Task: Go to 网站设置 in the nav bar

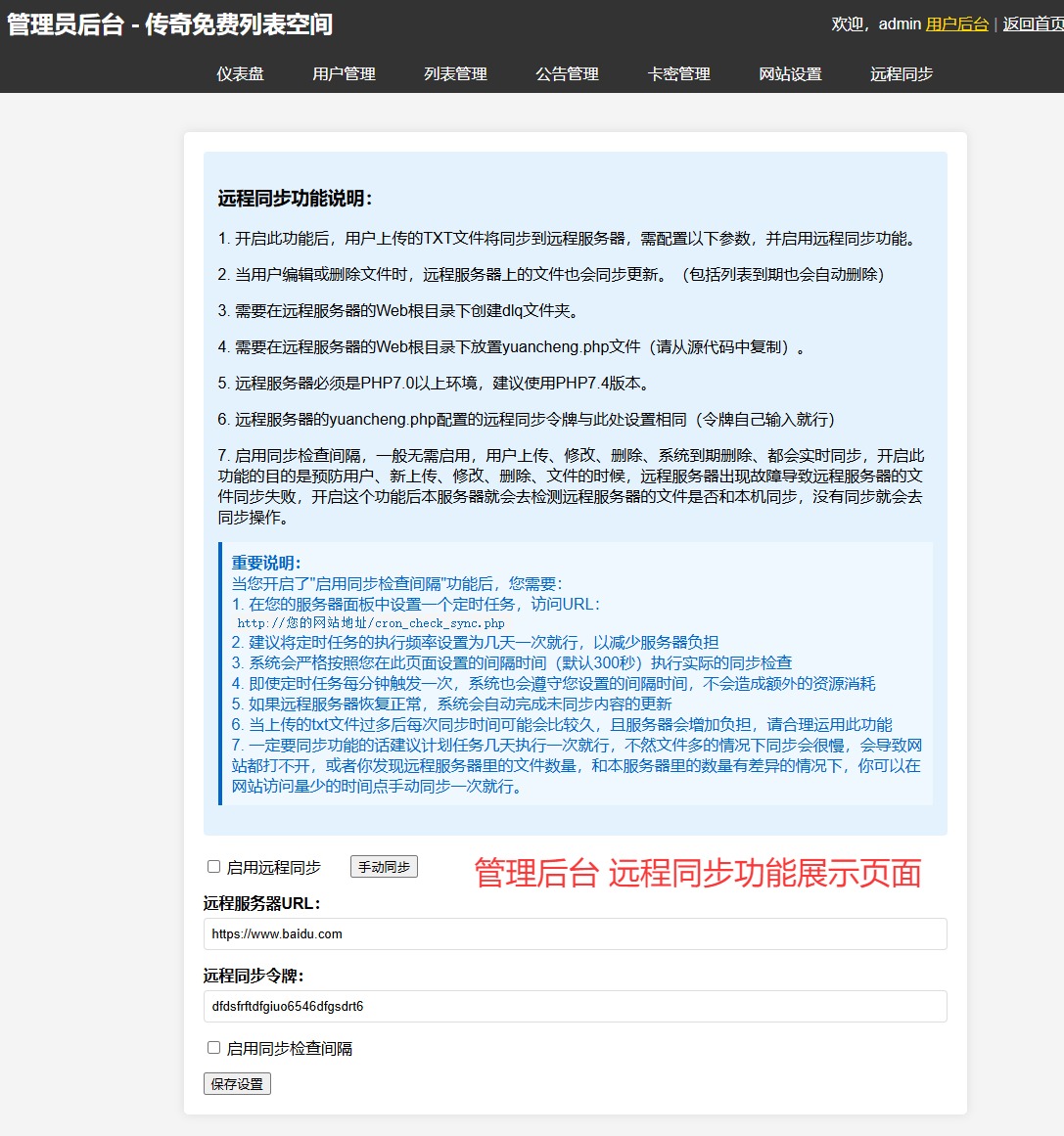Action: tap(790, 74)
